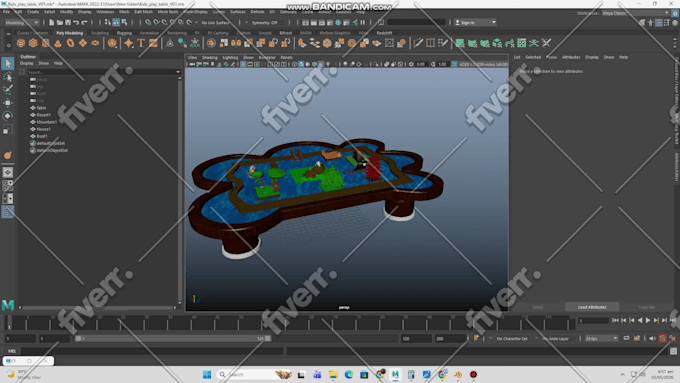Screen dimensions: 680x383
Task: Click the play backwards button
Action: (640, 320)
